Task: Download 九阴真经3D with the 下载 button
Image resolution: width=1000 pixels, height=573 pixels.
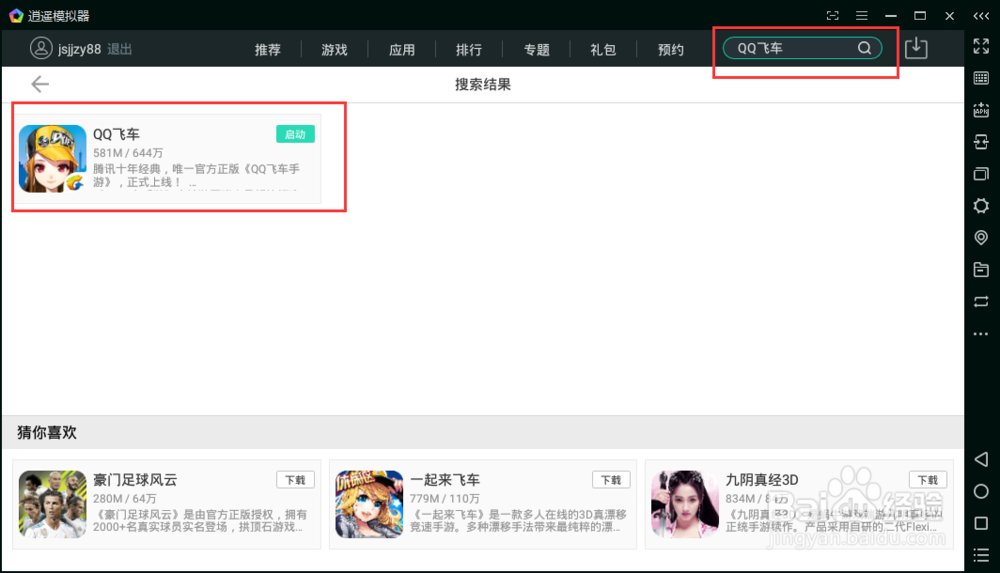Action: 927,480
